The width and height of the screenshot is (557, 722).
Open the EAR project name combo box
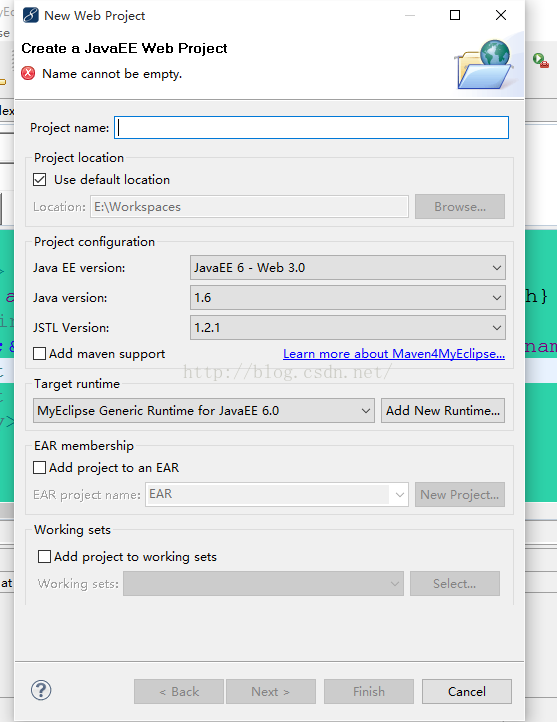tap(277, 495)
